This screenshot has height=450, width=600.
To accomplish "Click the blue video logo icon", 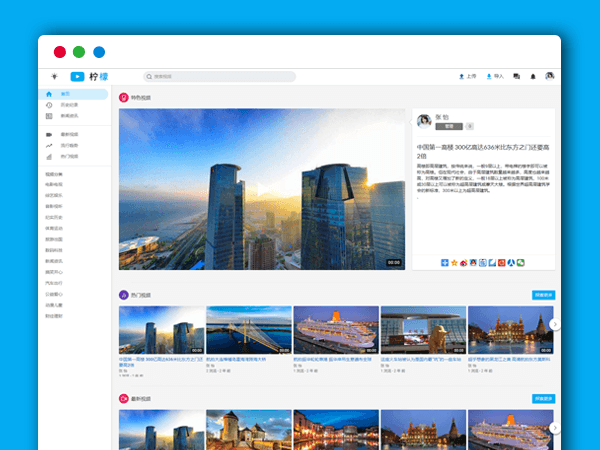I will (77, 76).
